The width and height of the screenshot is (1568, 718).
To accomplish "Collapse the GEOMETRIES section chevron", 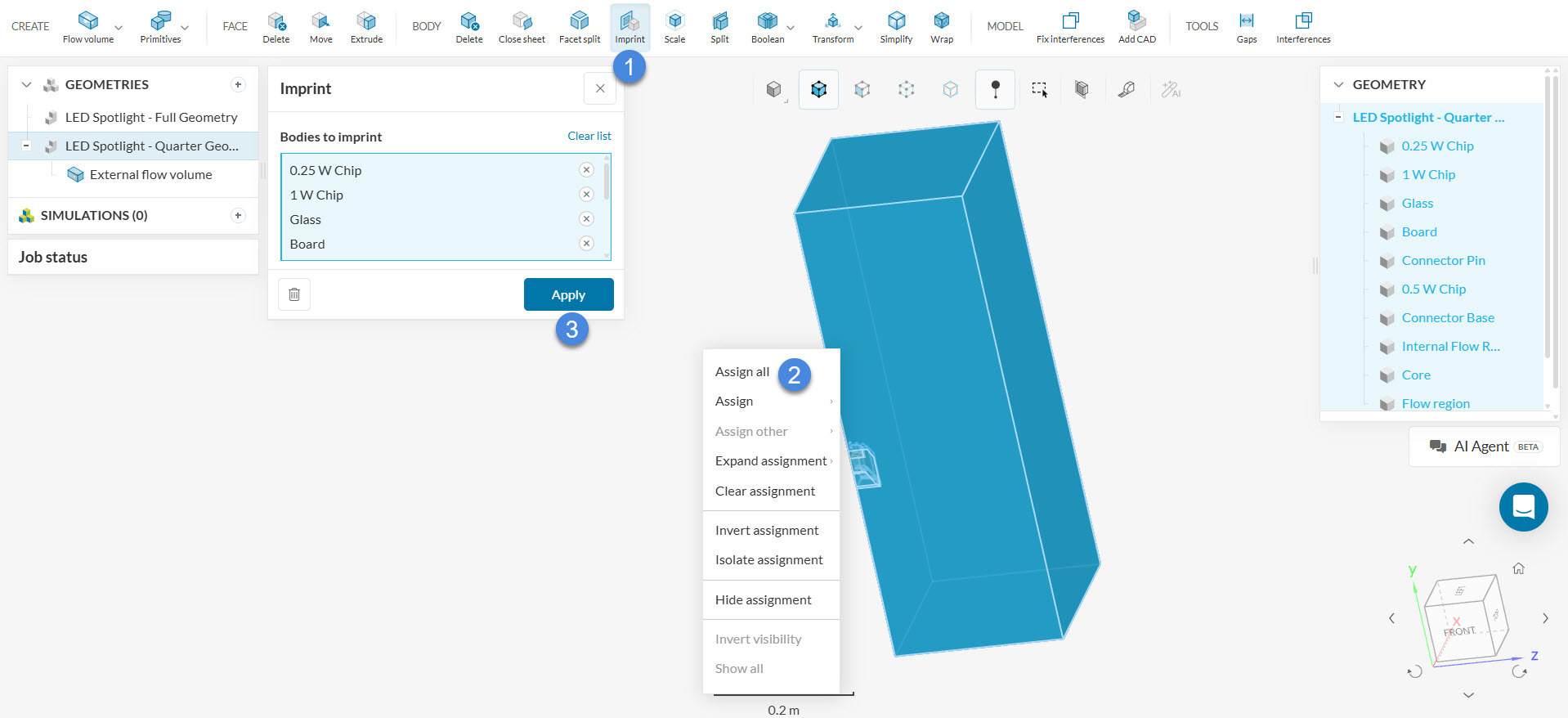I will [x=26, y=85].
